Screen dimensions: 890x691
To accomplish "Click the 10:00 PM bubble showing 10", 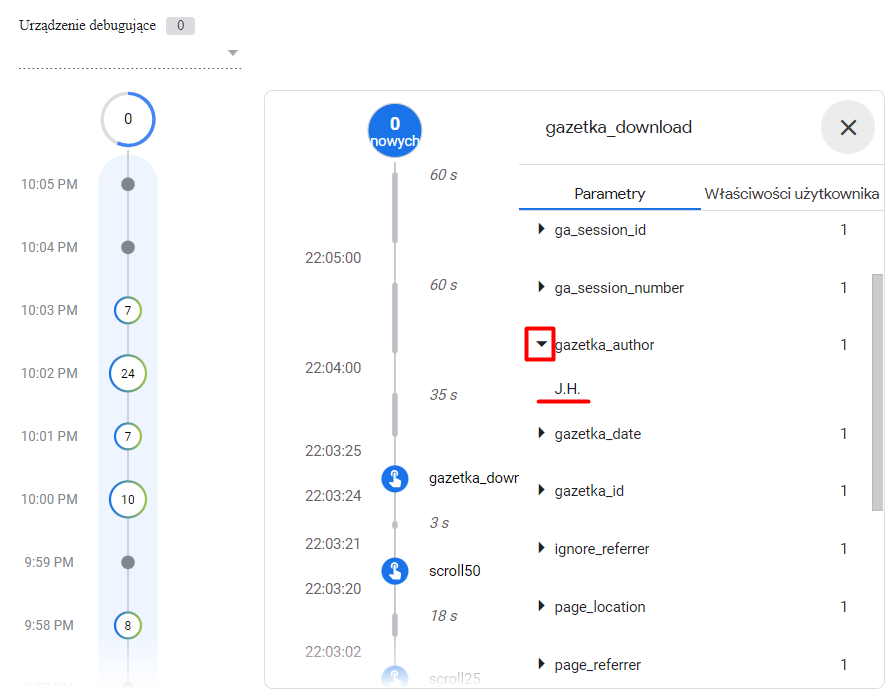I will pyautogui.click(x=128, y=499).
